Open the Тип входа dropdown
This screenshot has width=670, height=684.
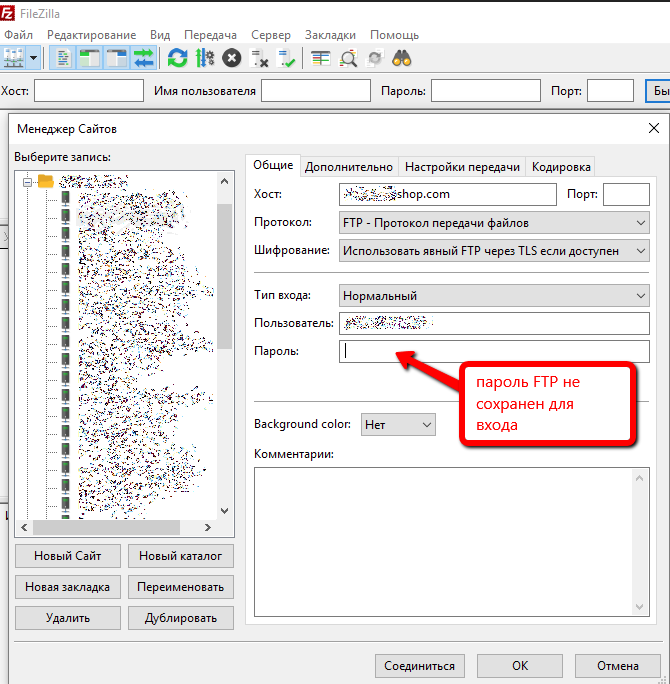494,296
